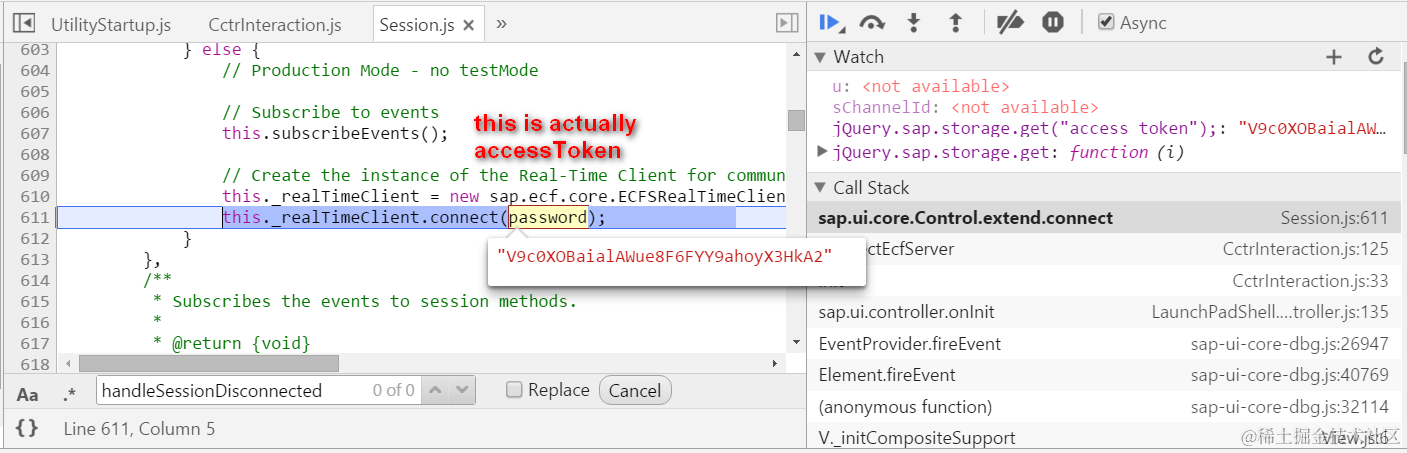Click access token watch expression
The image size is (1407, 453).
click(x=1110, y=128)
